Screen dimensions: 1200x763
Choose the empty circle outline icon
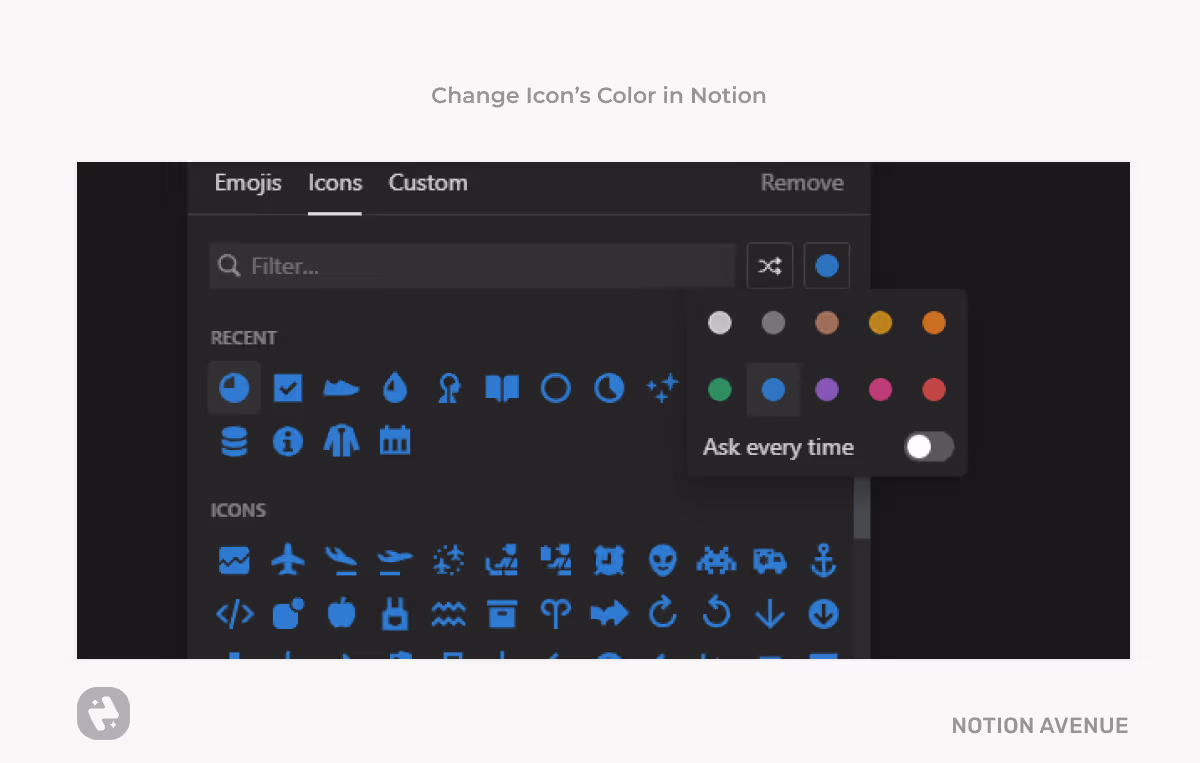(555, 388)
